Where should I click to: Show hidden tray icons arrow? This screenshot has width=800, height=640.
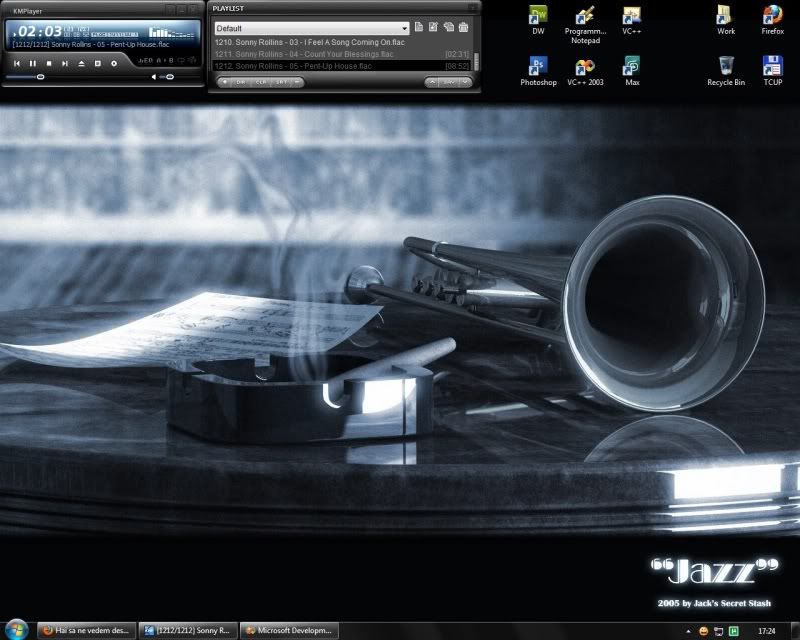[x=688, y=631]
